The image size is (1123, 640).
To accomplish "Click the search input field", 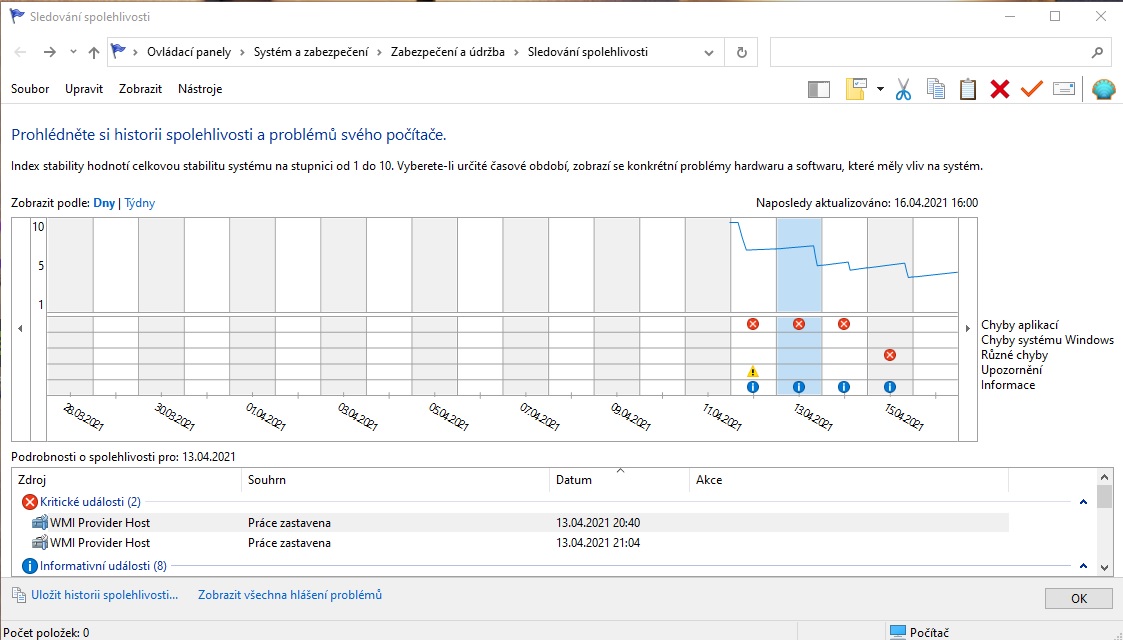I will (x=928, y=52).
